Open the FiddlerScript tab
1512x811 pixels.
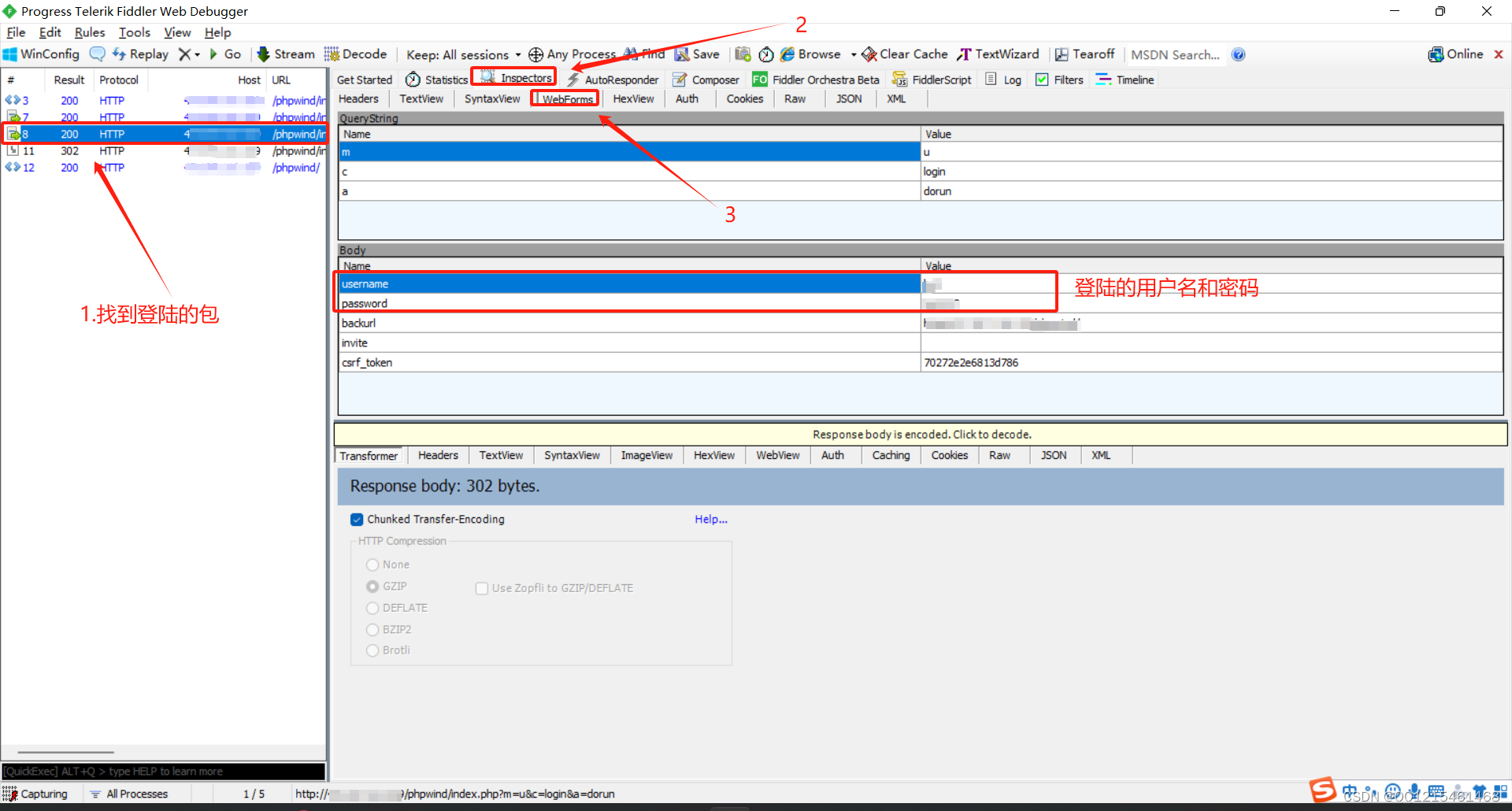coord(932,80)
